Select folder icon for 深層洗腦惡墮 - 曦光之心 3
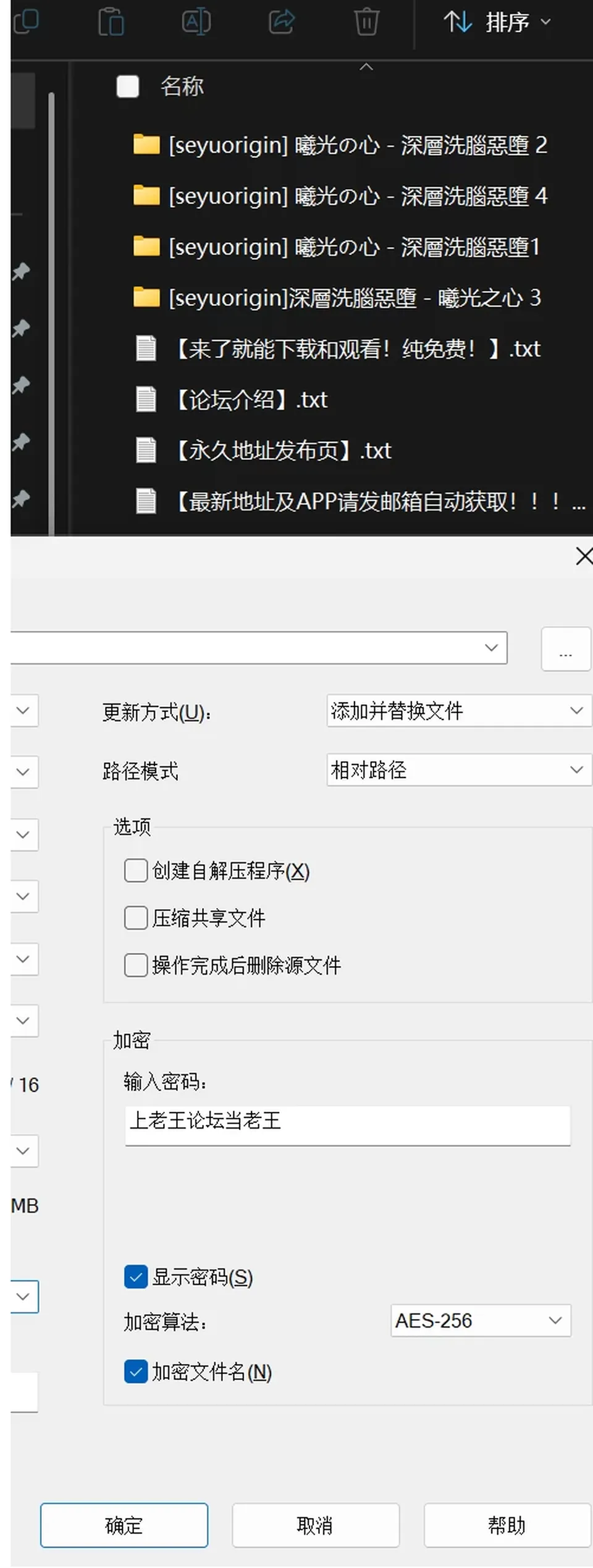This screenshot has height=1568, width=593. (x=146, y=297)
